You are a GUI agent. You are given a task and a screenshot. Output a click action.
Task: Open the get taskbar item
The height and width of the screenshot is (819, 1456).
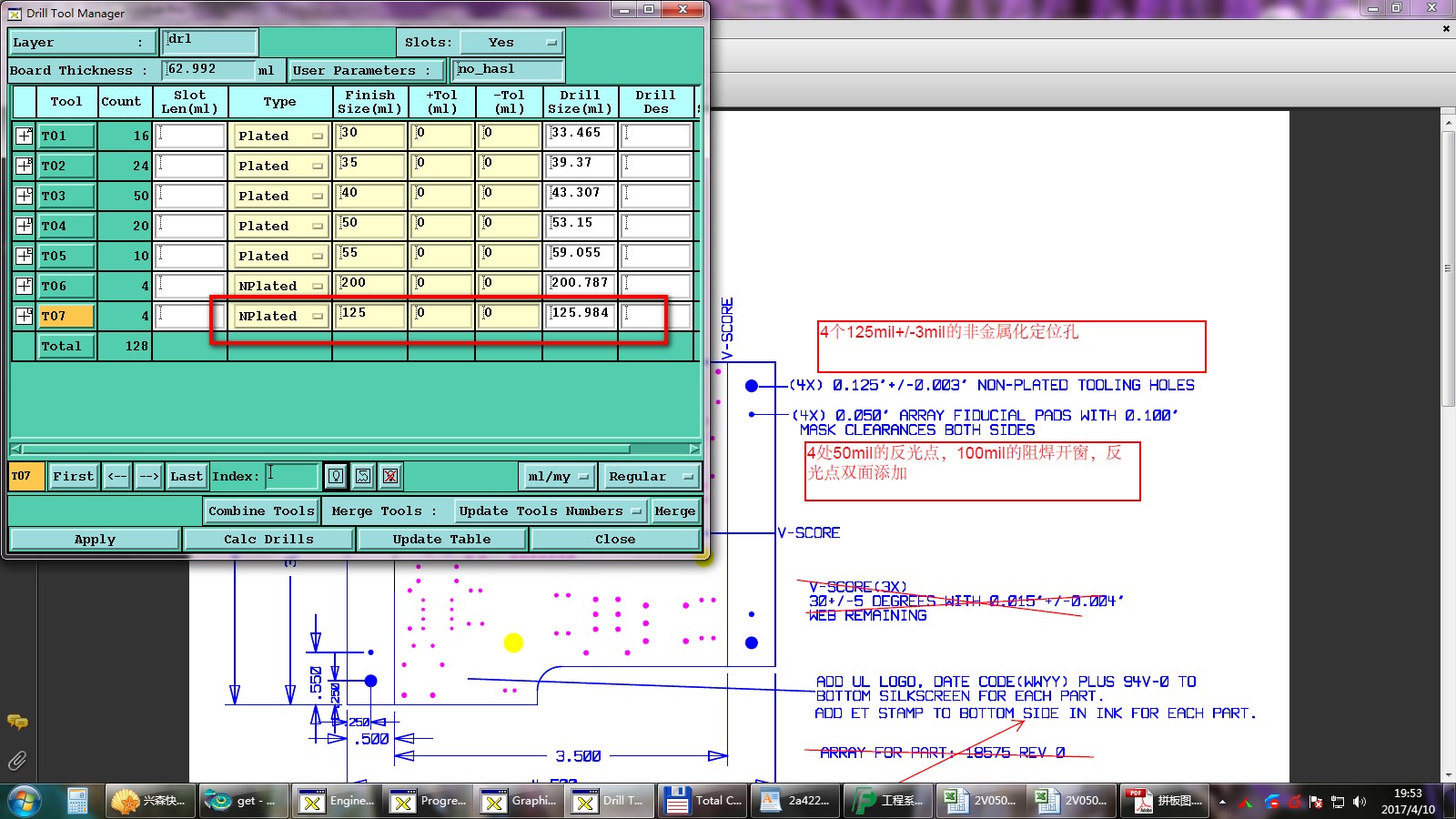(x=243, y=801)
